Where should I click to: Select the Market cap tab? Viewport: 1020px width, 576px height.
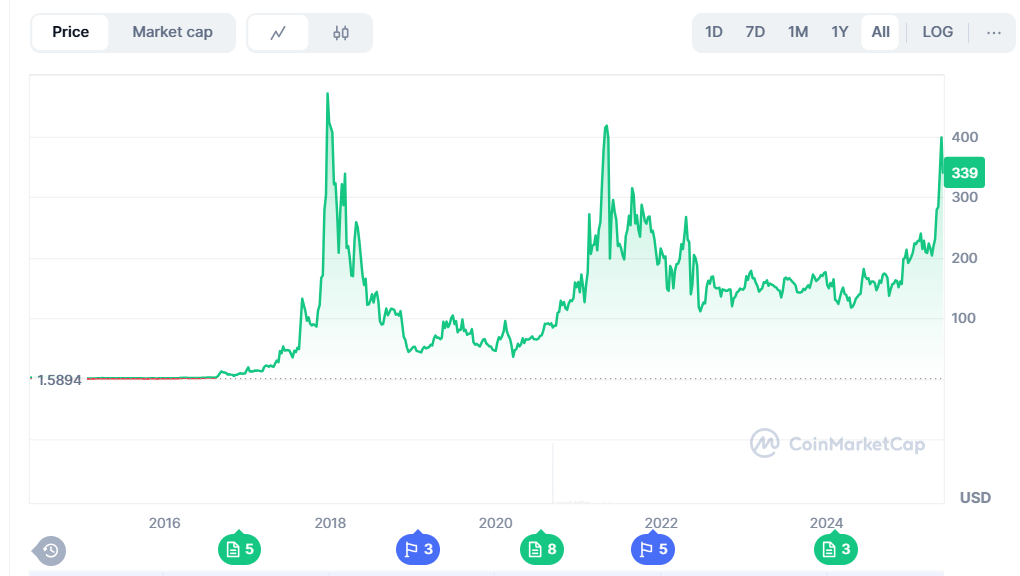coord(172,32)
